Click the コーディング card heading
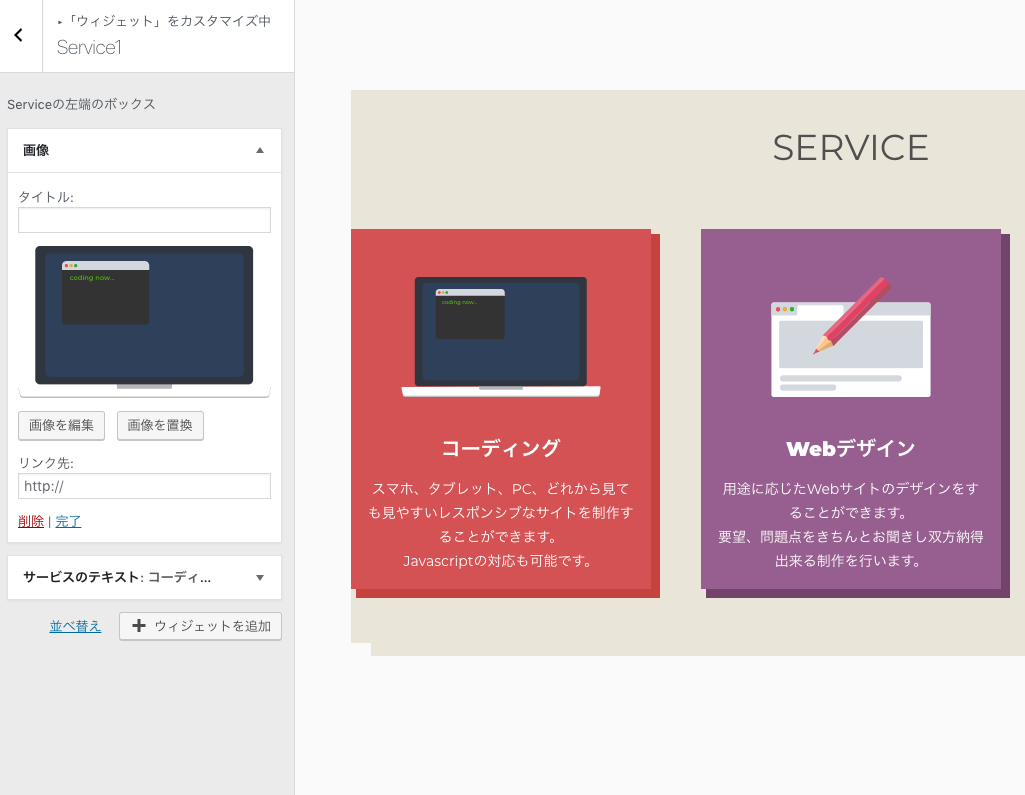This screenshot has width=1025, height=795. pos(501,448)
